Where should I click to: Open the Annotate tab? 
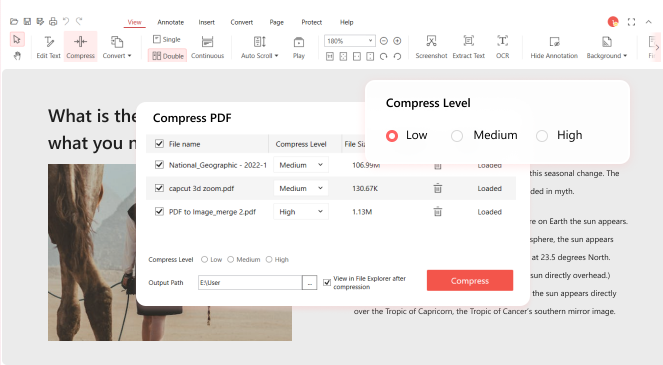[x=170, y=22]
